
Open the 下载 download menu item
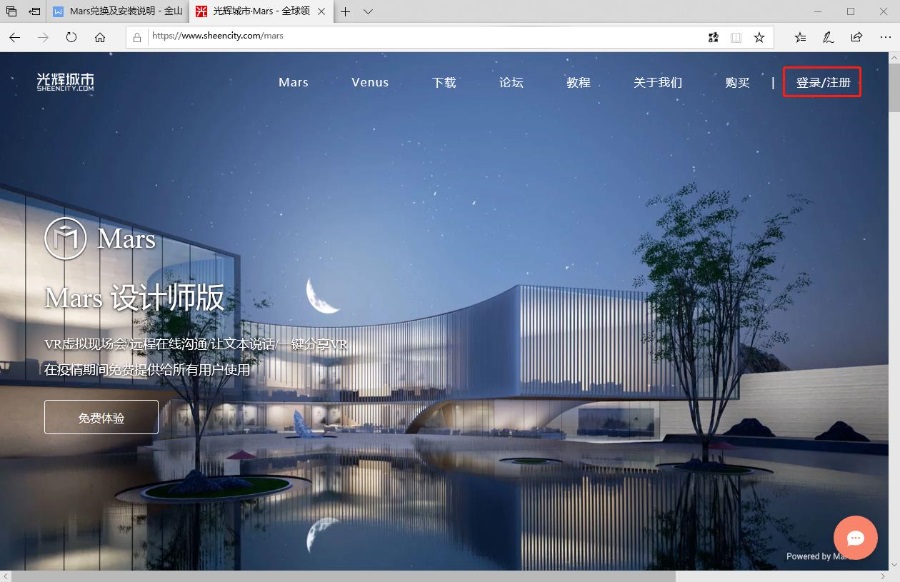click(x=444, y=83)
